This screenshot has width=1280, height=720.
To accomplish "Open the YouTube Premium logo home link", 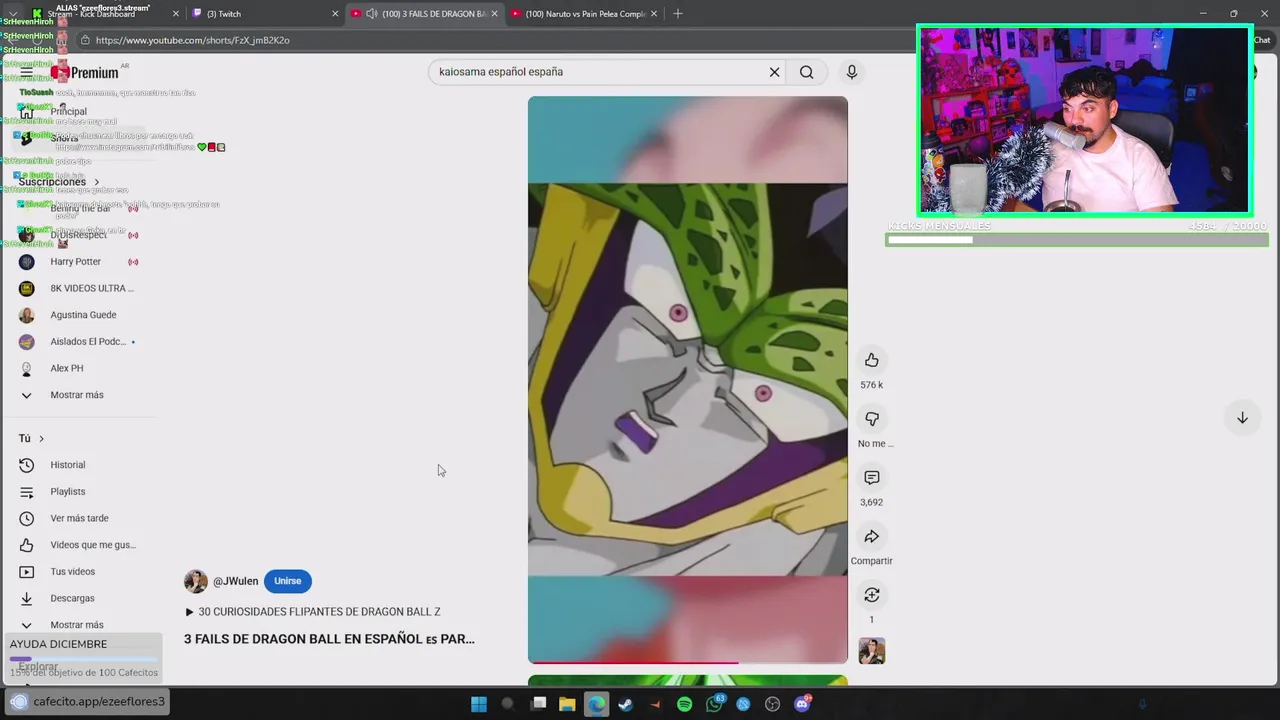I will pyautogui.click(x=88, y=72).
